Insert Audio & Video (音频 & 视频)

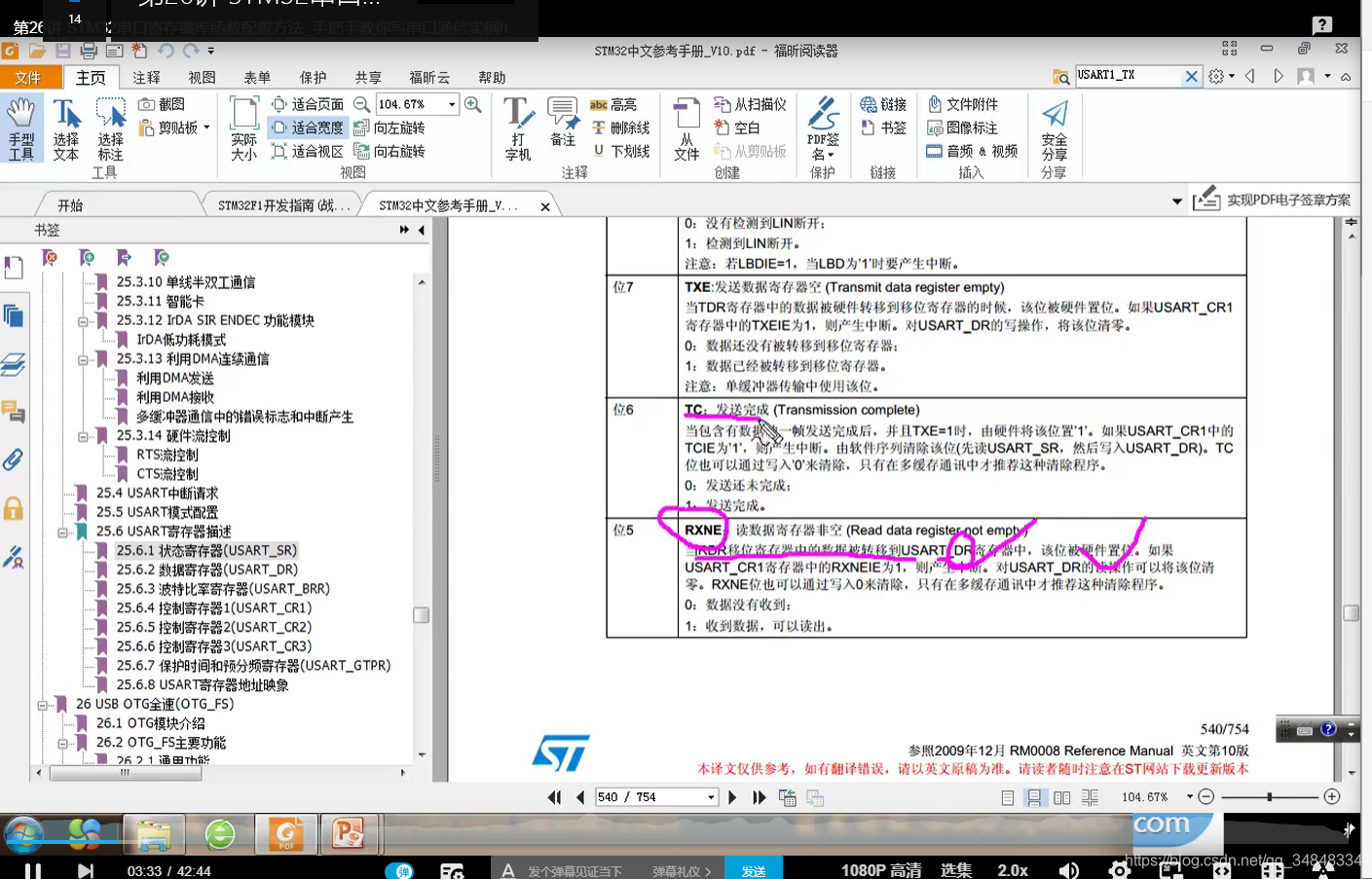coord(972,151)
